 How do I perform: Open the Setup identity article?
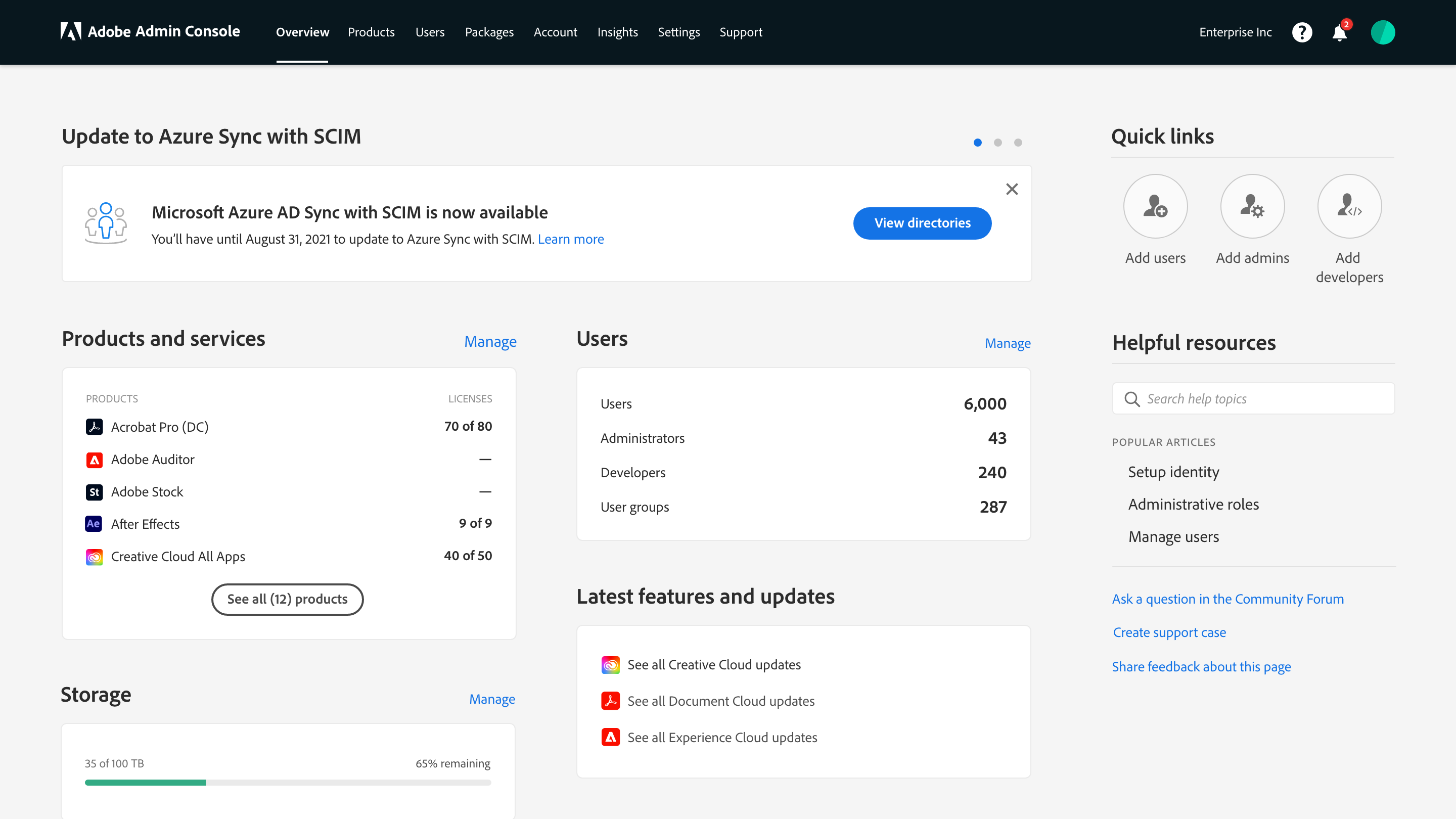tap(1173, 472)
